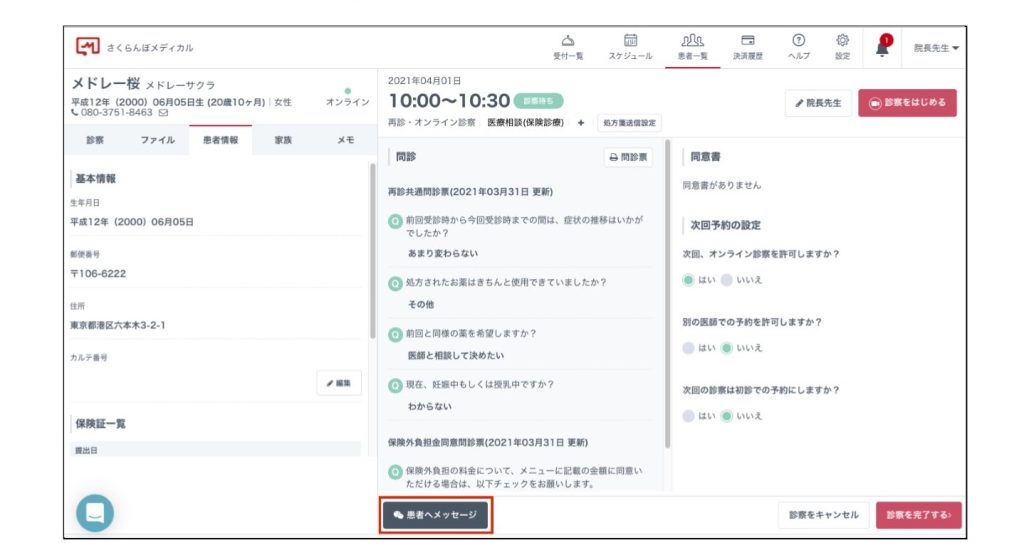Open the 院長先生 doctor selector button

[x=817, y=103]
